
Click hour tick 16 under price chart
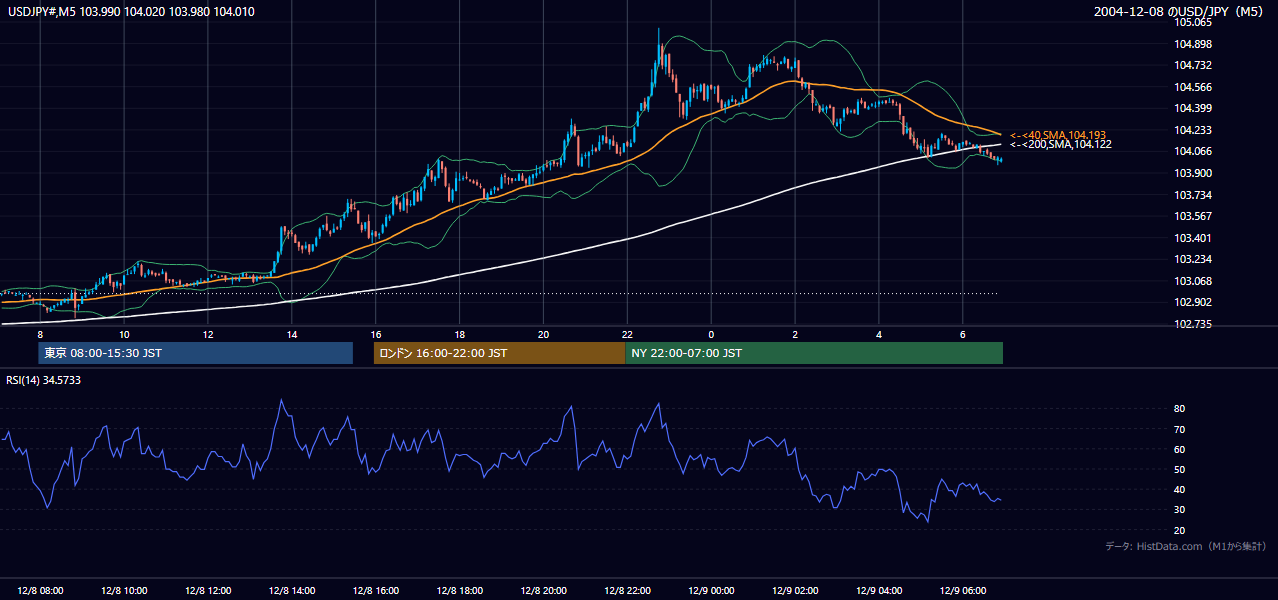click(x=376, y=334)
